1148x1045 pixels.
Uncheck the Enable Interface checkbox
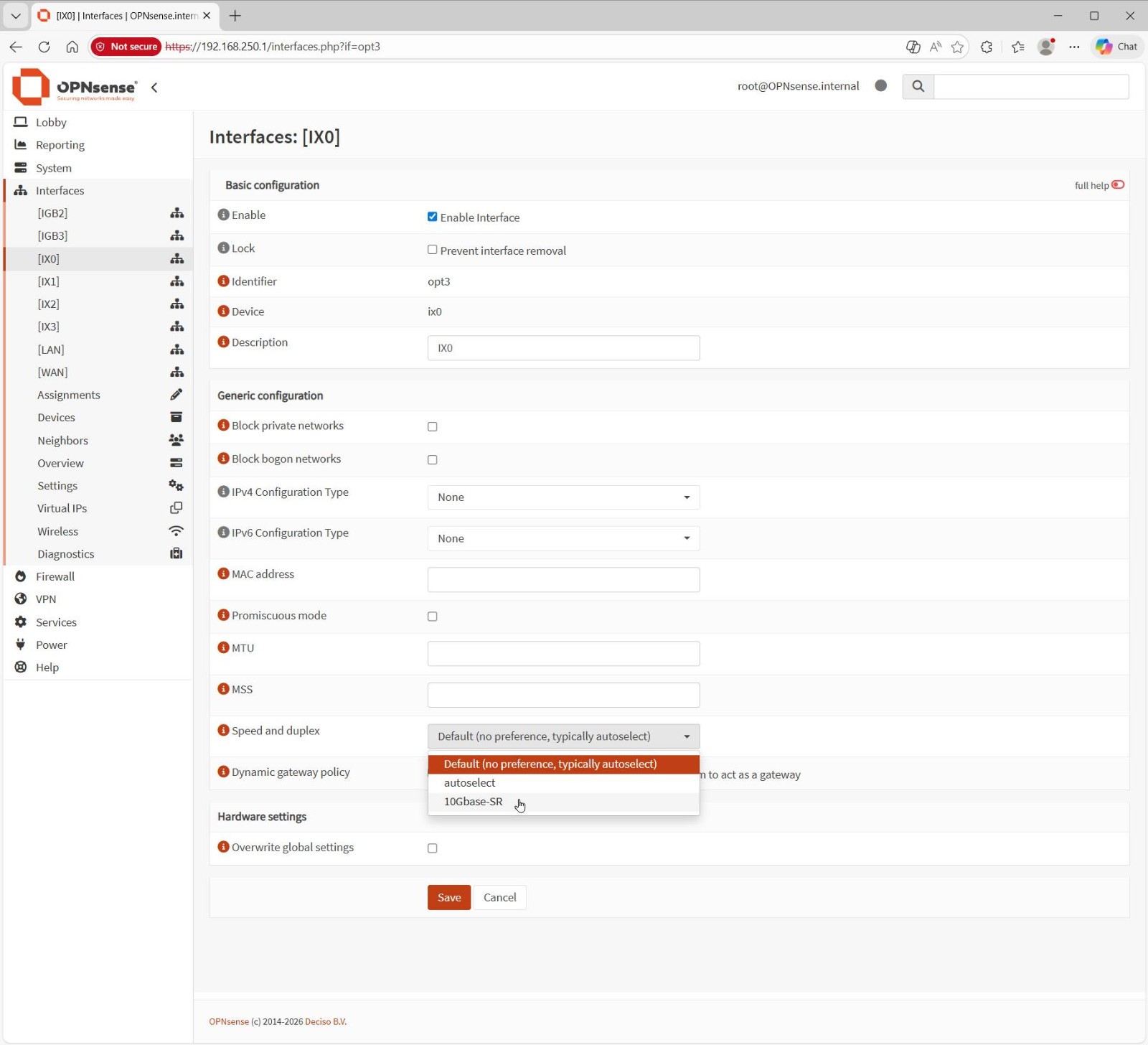click(x=432, y=217)
